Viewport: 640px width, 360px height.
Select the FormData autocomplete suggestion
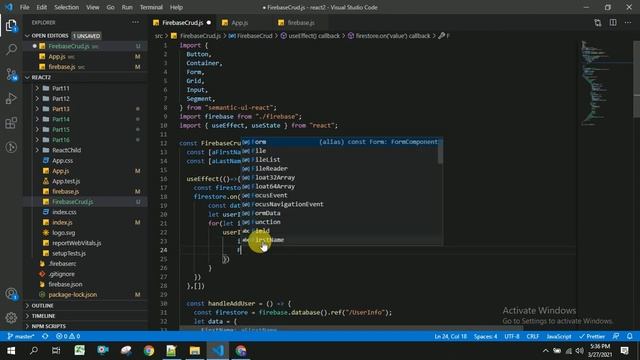click(341, 213)
